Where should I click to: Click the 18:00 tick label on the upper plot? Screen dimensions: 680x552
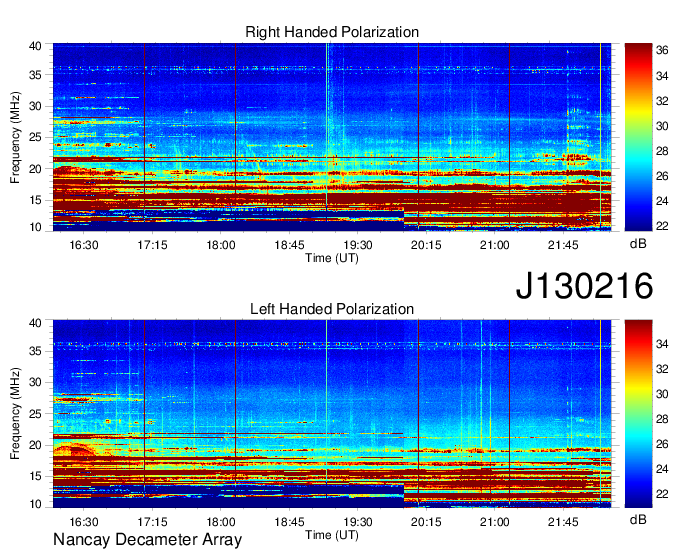click(221, 245)
